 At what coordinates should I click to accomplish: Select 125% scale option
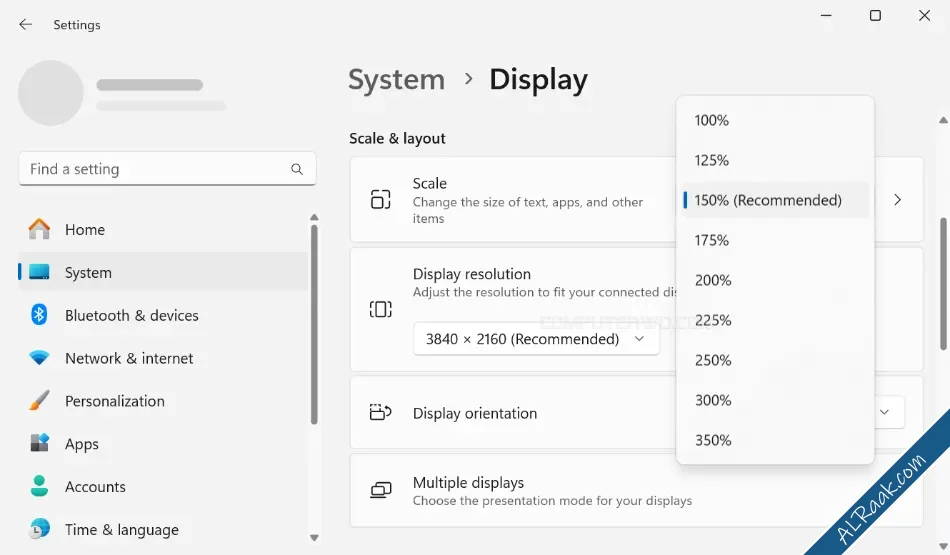tap(776, 160)
